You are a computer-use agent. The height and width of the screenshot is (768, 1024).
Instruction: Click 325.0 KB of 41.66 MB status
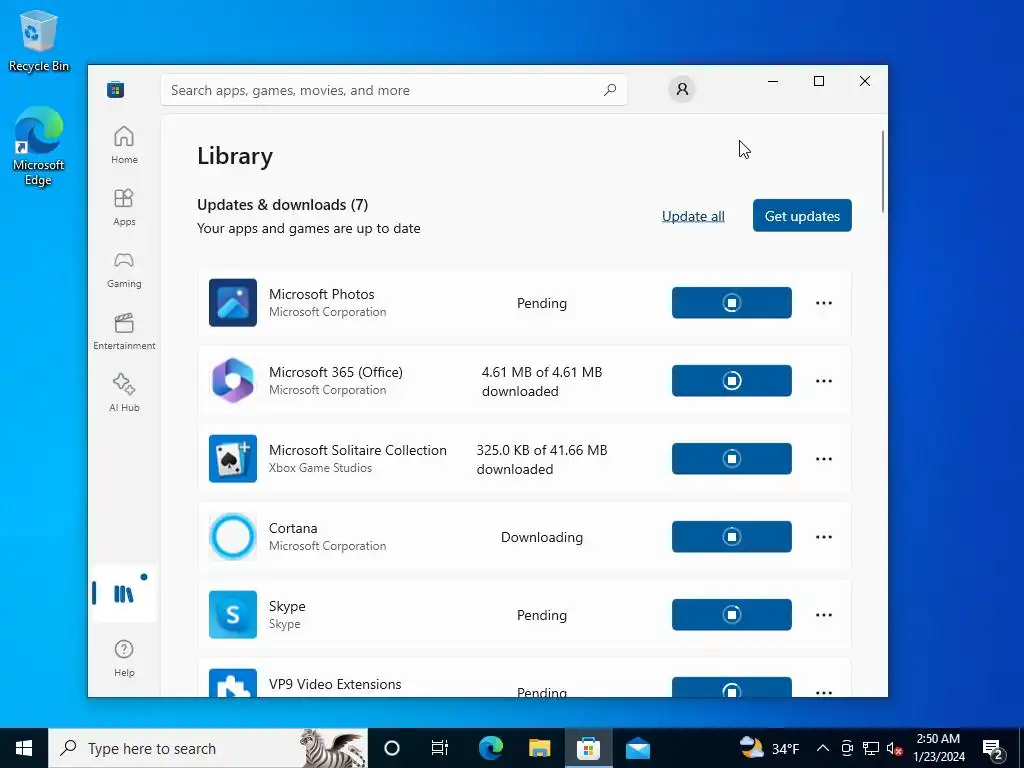(x=542, y=459)
